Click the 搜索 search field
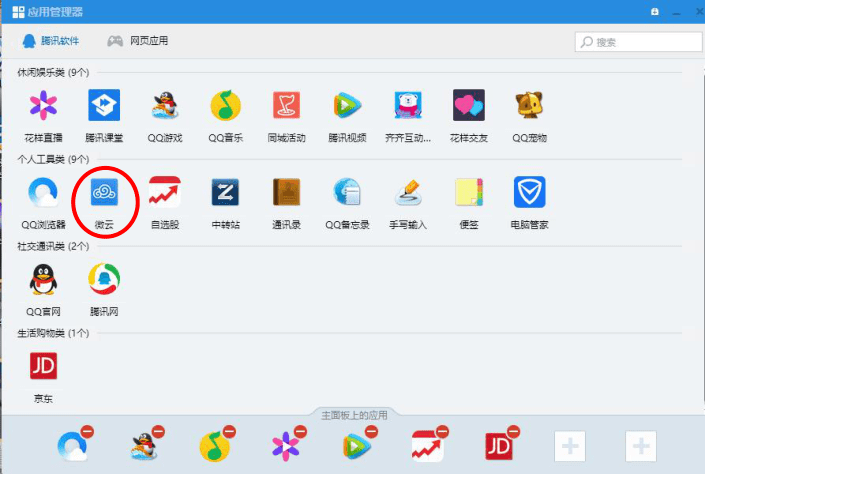Image resolution: width=860 pixels, height=484 pixels. tap(638, 42)
